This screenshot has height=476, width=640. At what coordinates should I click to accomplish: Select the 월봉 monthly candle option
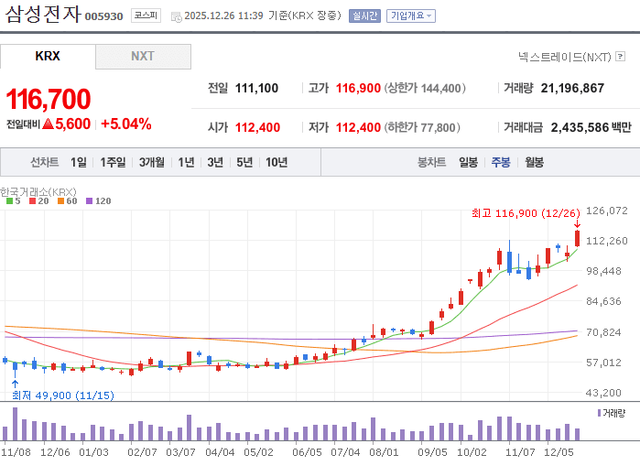point(534,162)
